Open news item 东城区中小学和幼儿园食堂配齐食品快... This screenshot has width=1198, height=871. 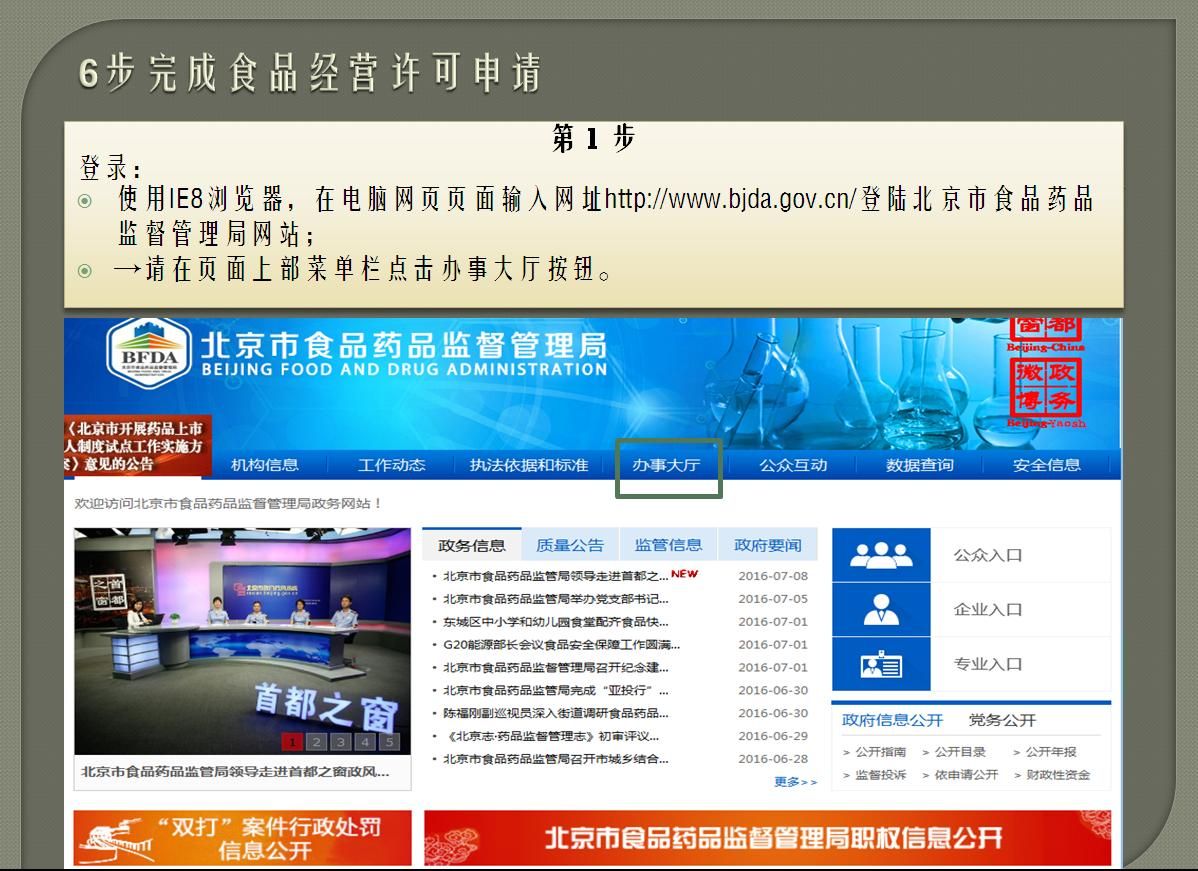click(x=555, y=621)
